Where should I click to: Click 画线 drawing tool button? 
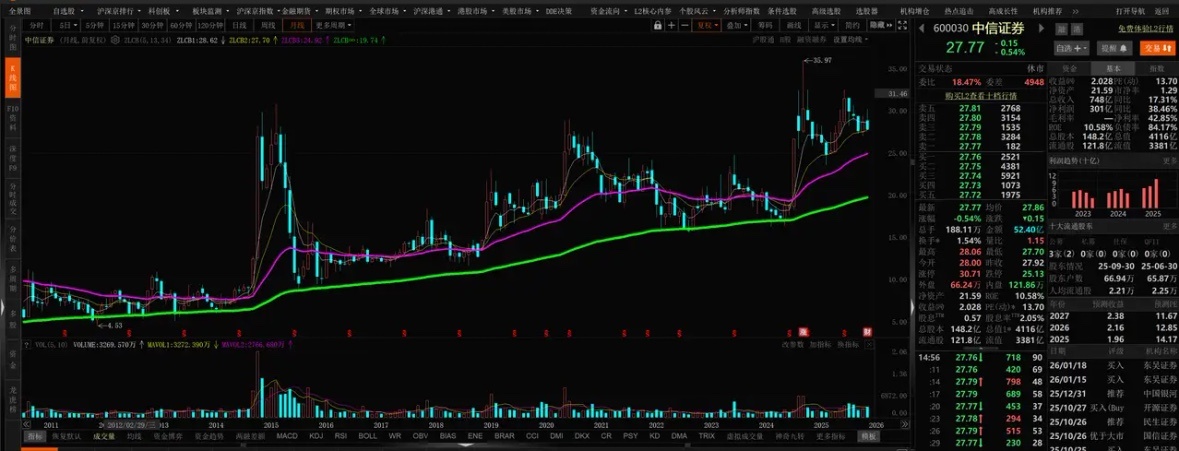(x=796, y=25)
